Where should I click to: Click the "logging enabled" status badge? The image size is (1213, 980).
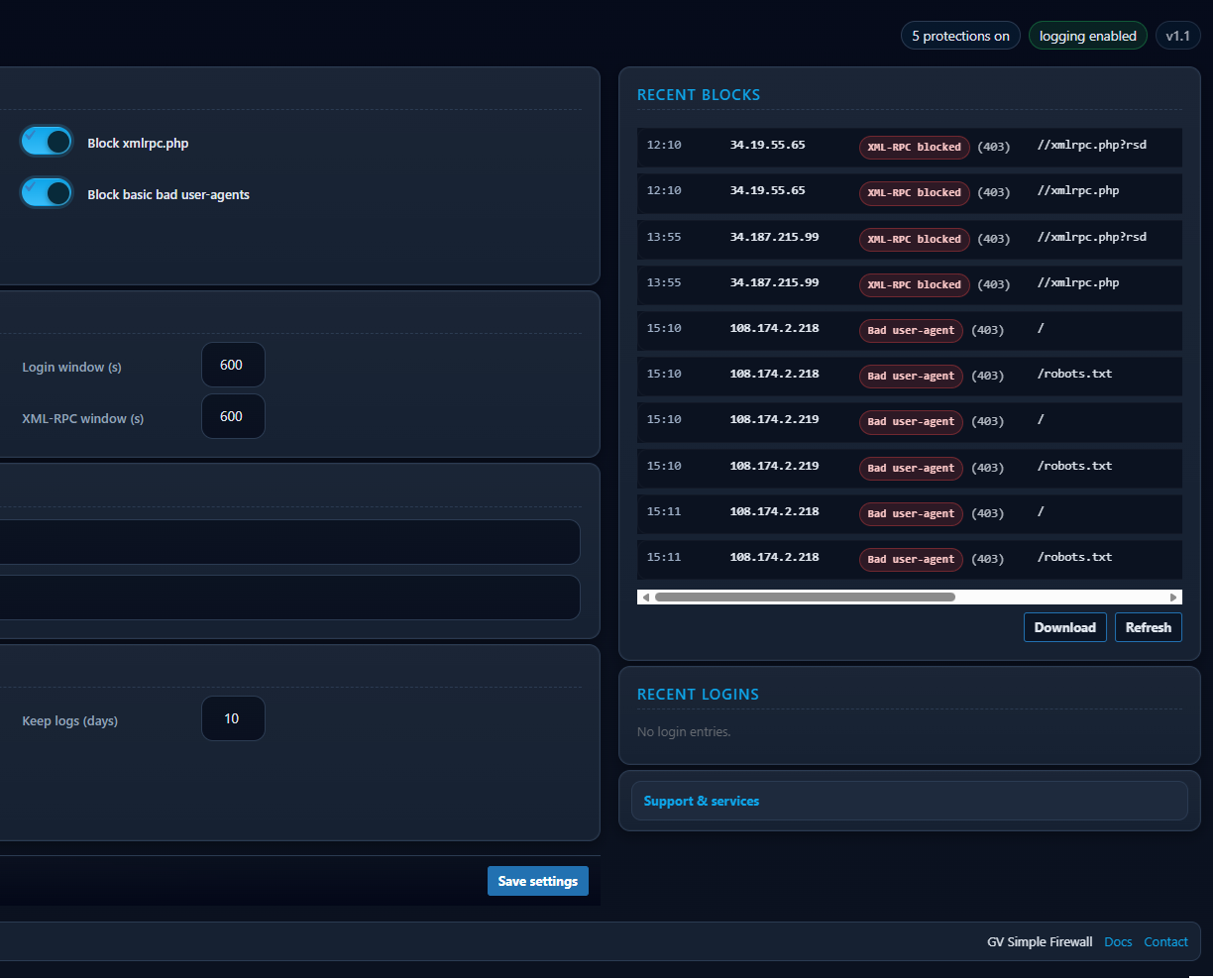[x=1087, y=35]
